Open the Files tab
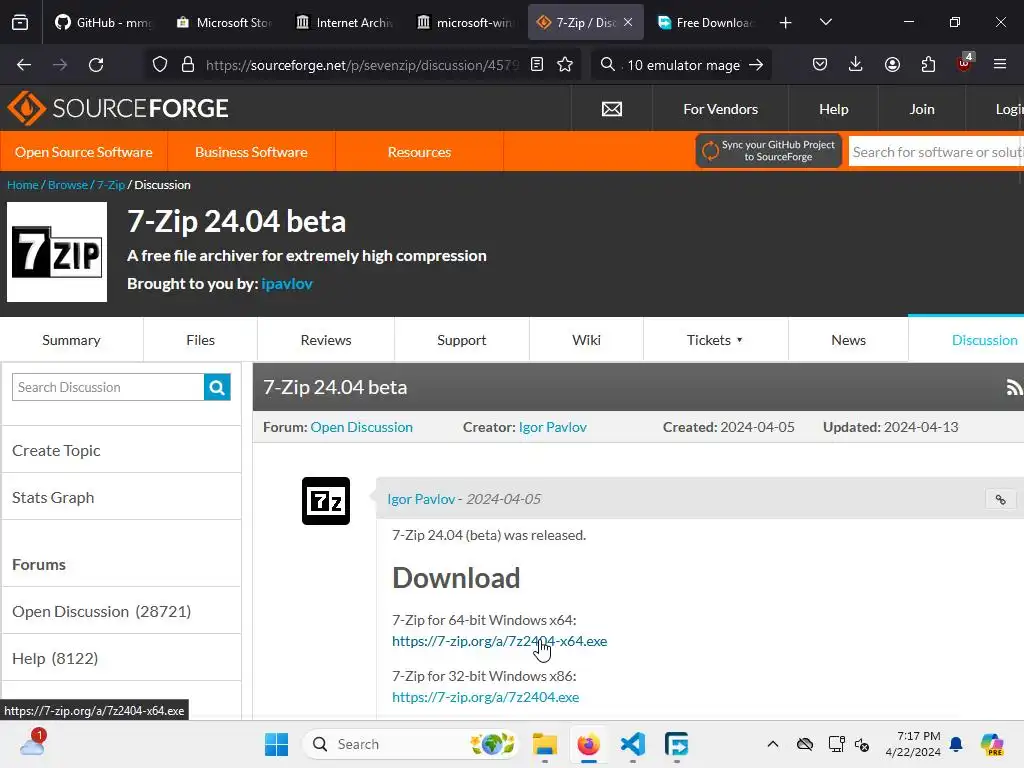This screenshot has width=1024, height=768. 200,340
